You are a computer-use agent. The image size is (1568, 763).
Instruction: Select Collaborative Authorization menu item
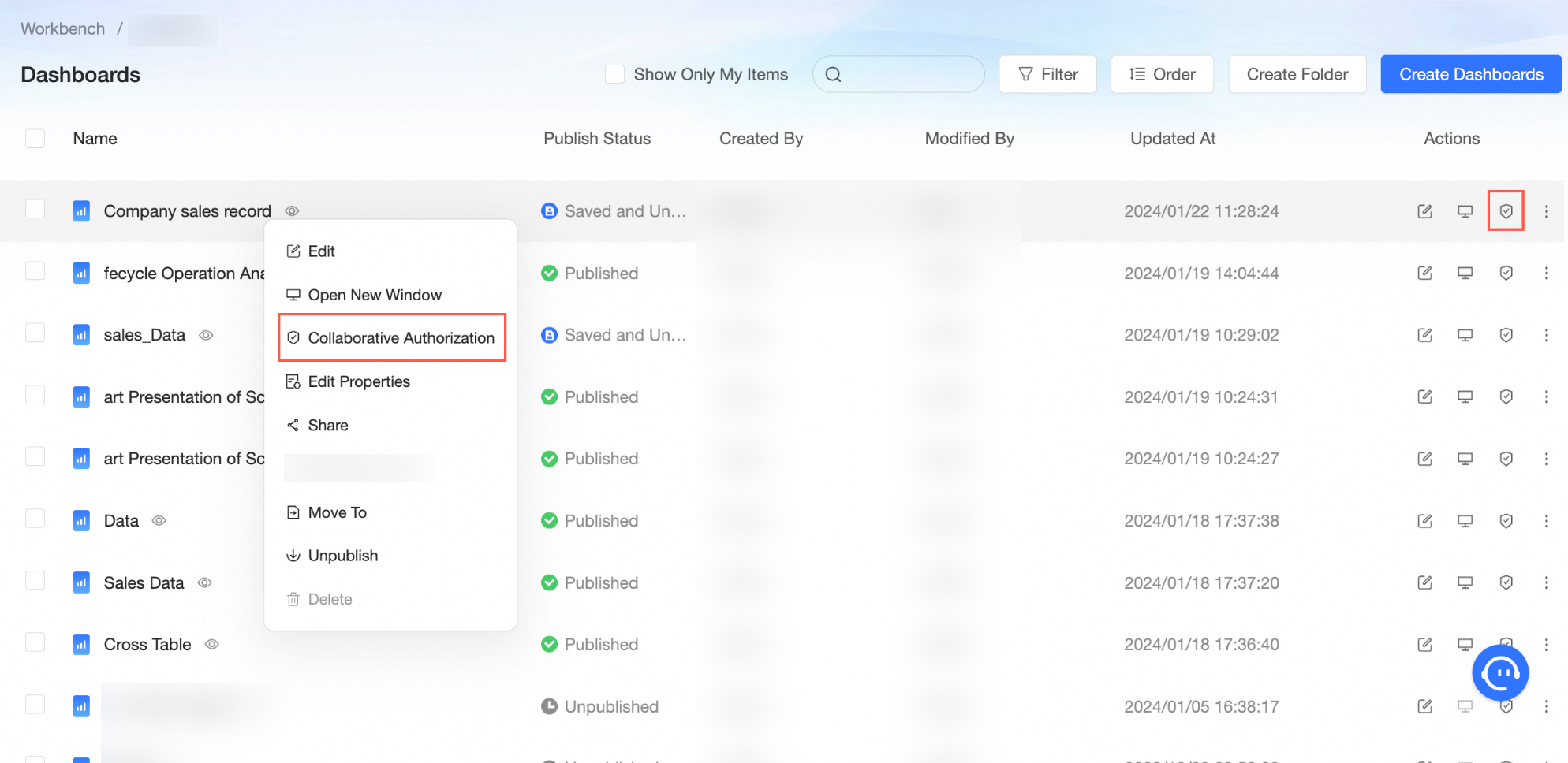[x=392, y=338]
